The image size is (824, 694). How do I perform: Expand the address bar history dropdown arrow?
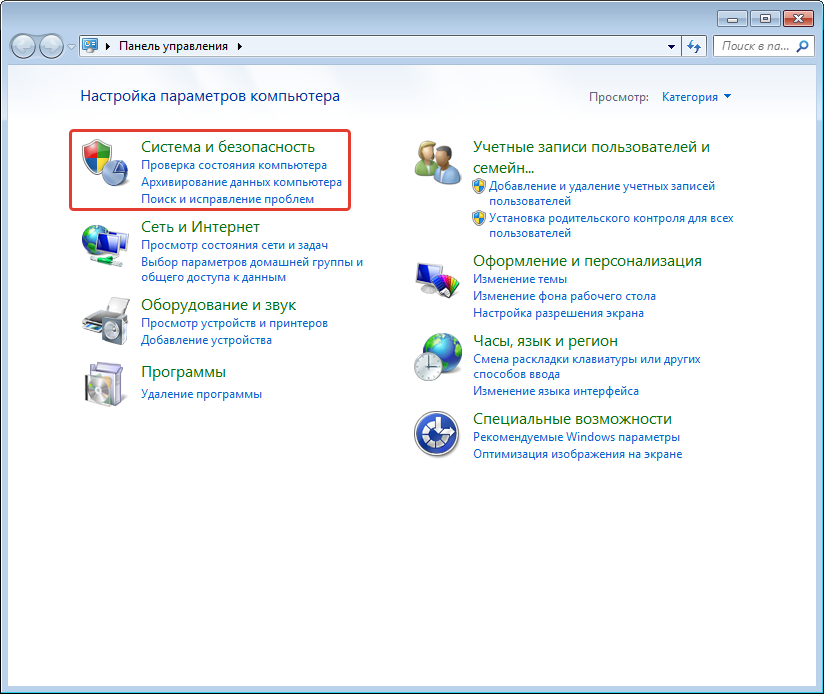(x=671, y=46)
